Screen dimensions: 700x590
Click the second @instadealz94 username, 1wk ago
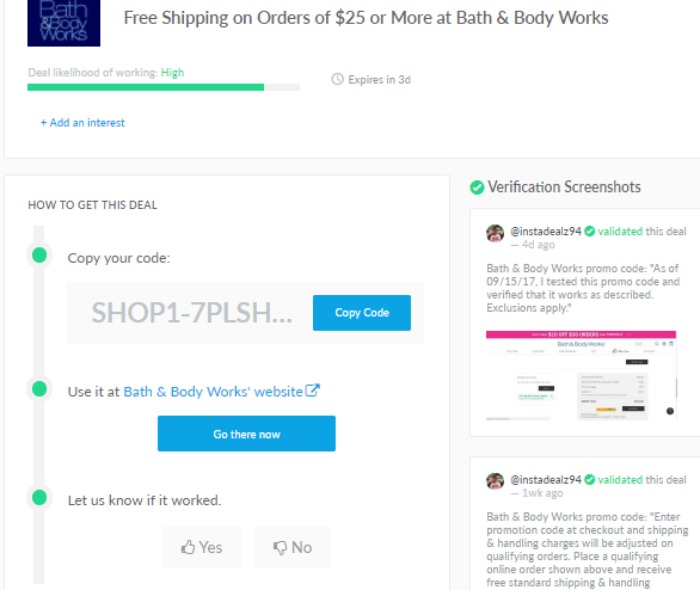click(x=546, y=480)
